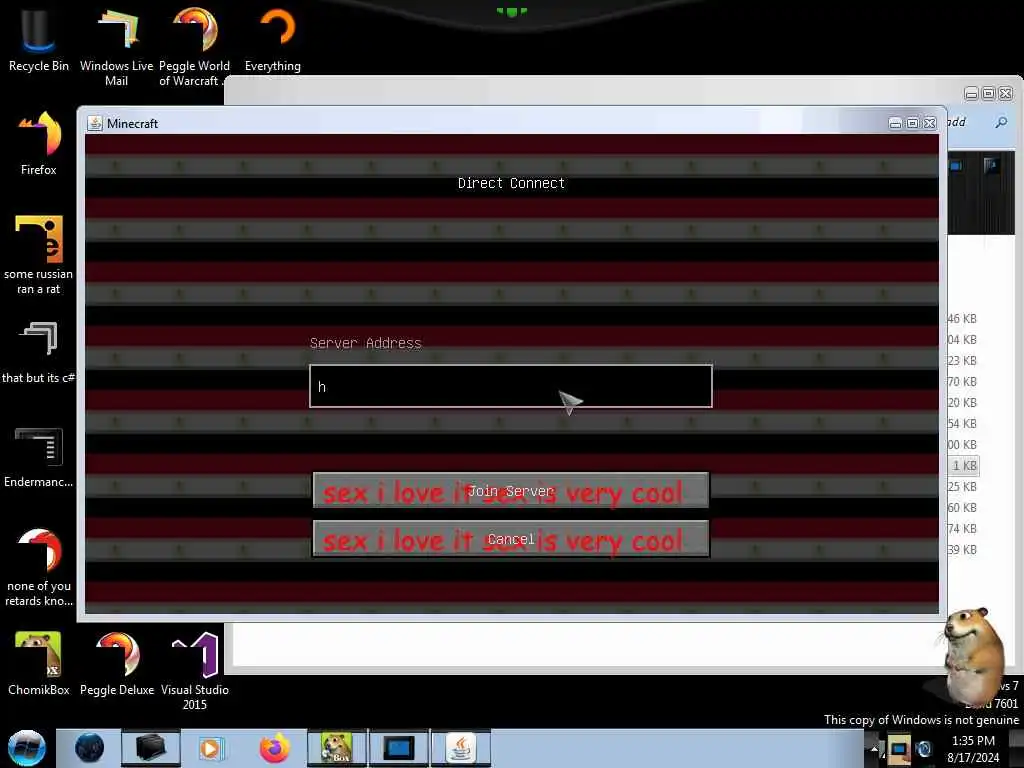Viewport: 1024px width, 768px height.
Task: Switch to the Java Minecraft taskbar button
Action: tap(461, 748)
